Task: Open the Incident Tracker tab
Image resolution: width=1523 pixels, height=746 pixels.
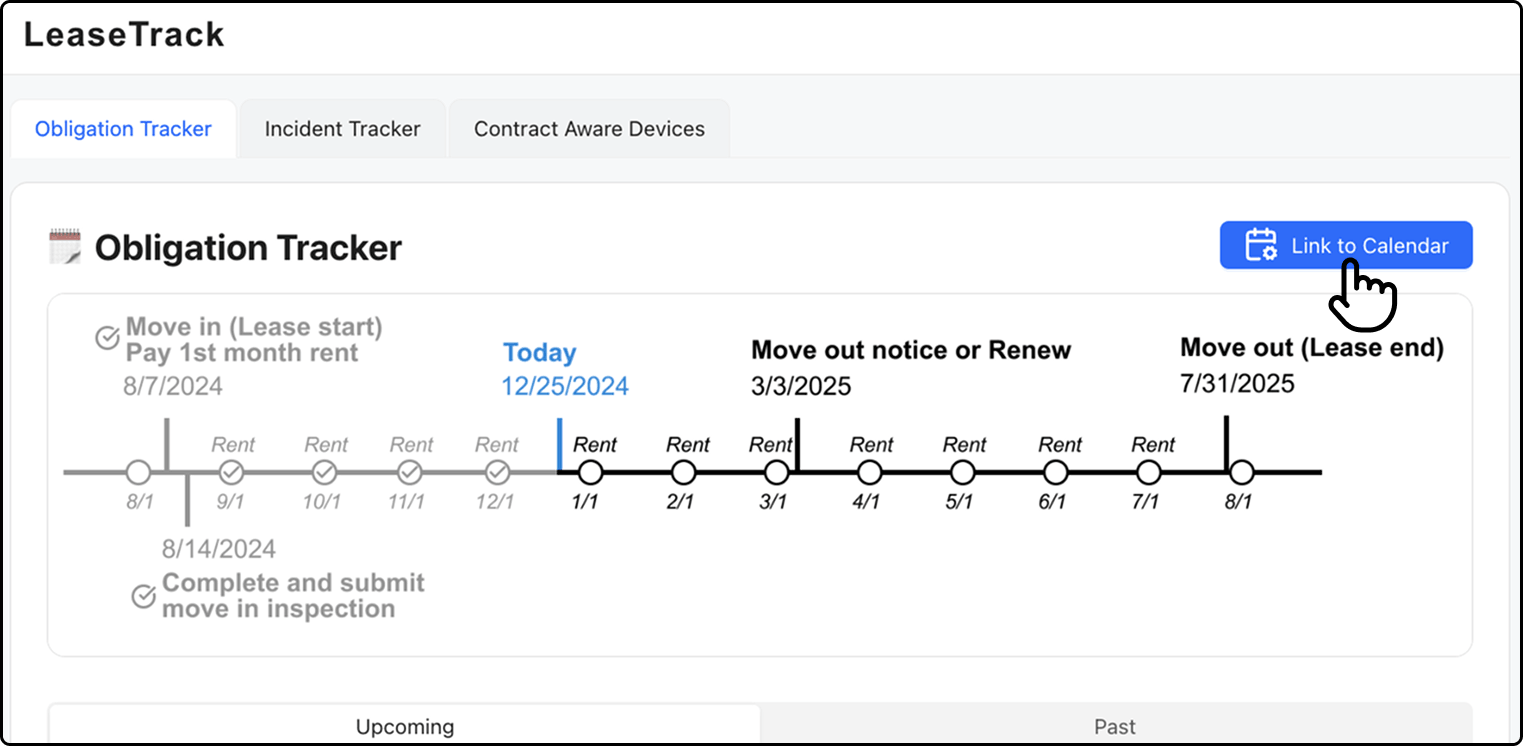Action: (x=342, y=129)
